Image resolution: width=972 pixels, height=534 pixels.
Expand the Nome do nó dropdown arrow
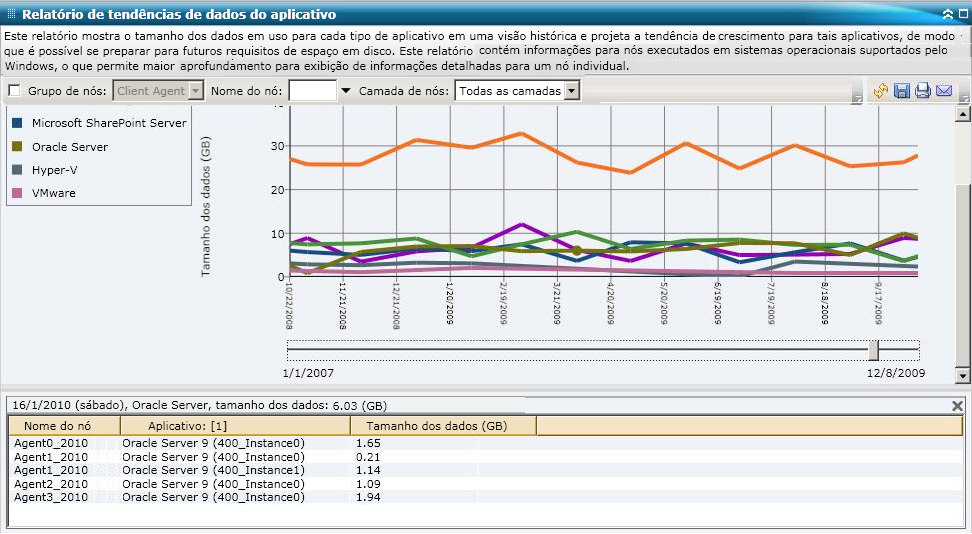pos(346,91)
